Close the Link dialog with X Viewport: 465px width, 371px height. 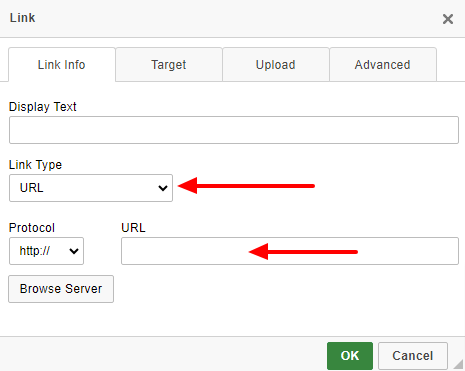coord(448,19)
